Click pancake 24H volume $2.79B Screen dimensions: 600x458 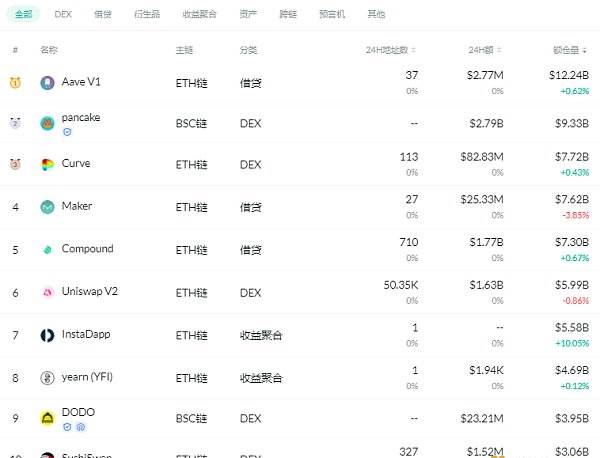click(486, 123)
